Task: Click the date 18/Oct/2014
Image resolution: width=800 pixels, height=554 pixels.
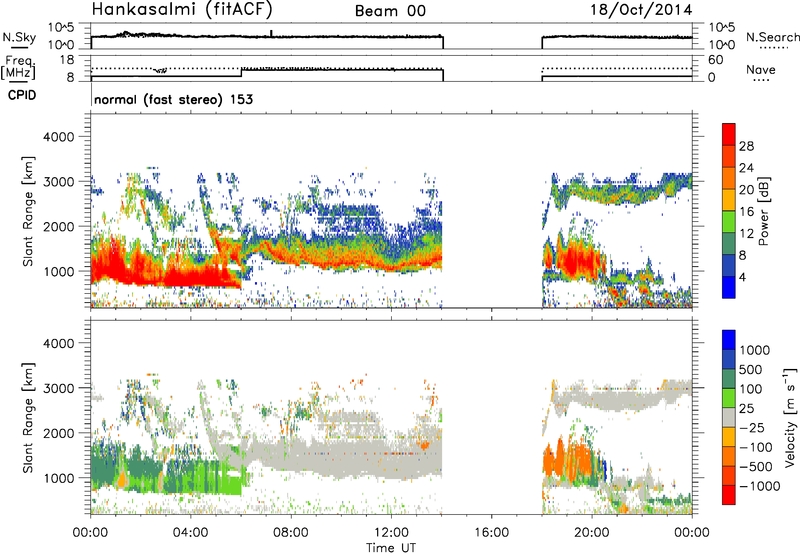Action: click(641, 10)
